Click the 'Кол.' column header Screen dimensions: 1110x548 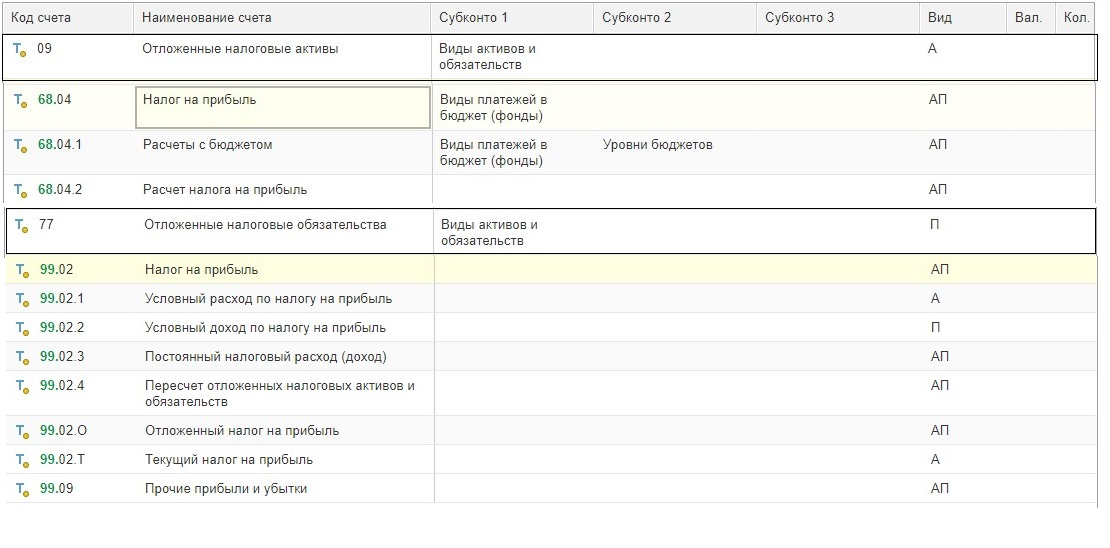(x=1076, y=18)
